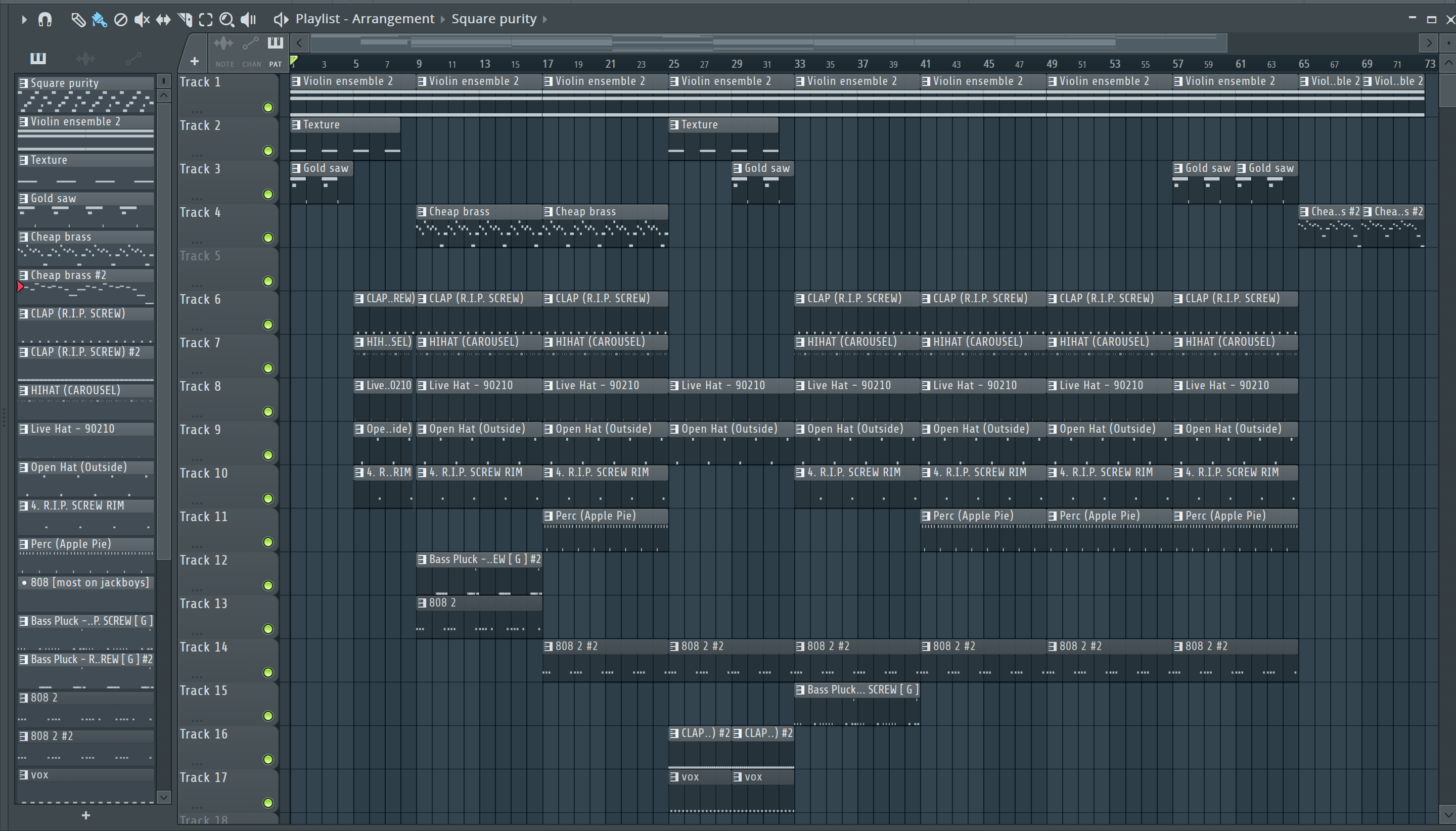This screenshot has width=1456, height=831.
Task: Mute Track 2 using green light
Action: coord(267,151)
